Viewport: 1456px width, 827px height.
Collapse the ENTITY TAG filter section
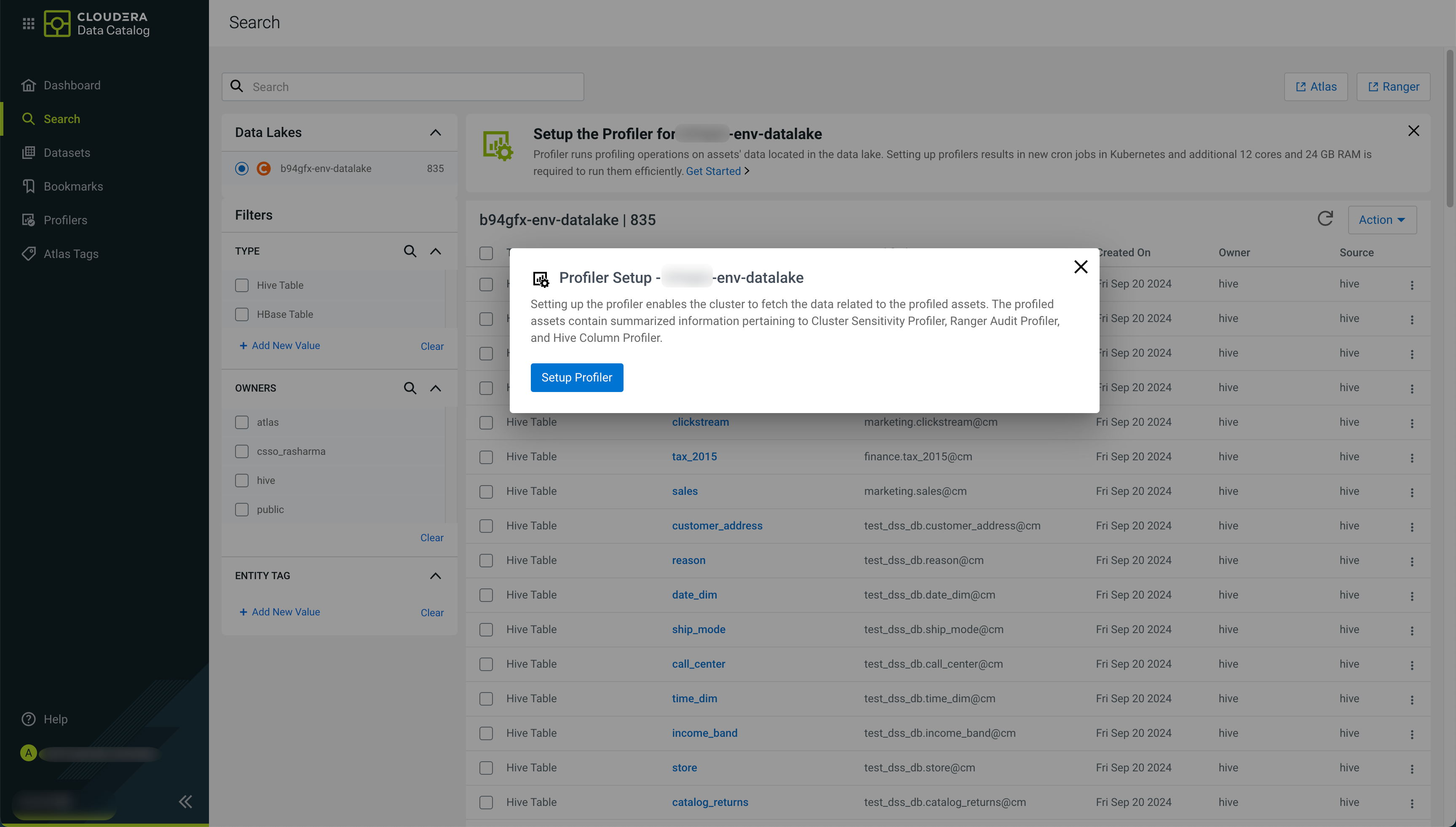click(435, 576)
